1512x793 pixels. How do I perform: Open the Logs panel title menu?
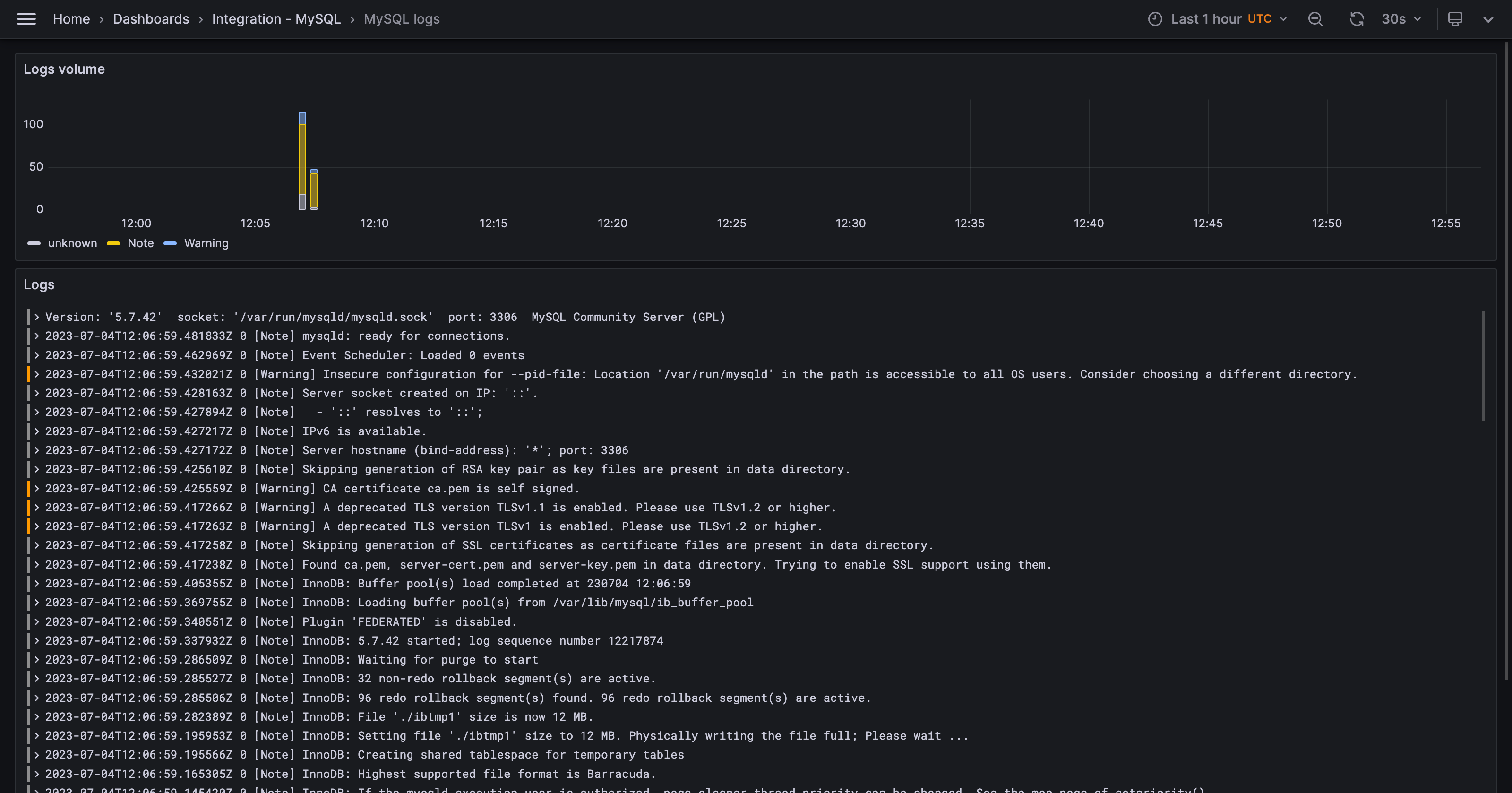point(39,284)
